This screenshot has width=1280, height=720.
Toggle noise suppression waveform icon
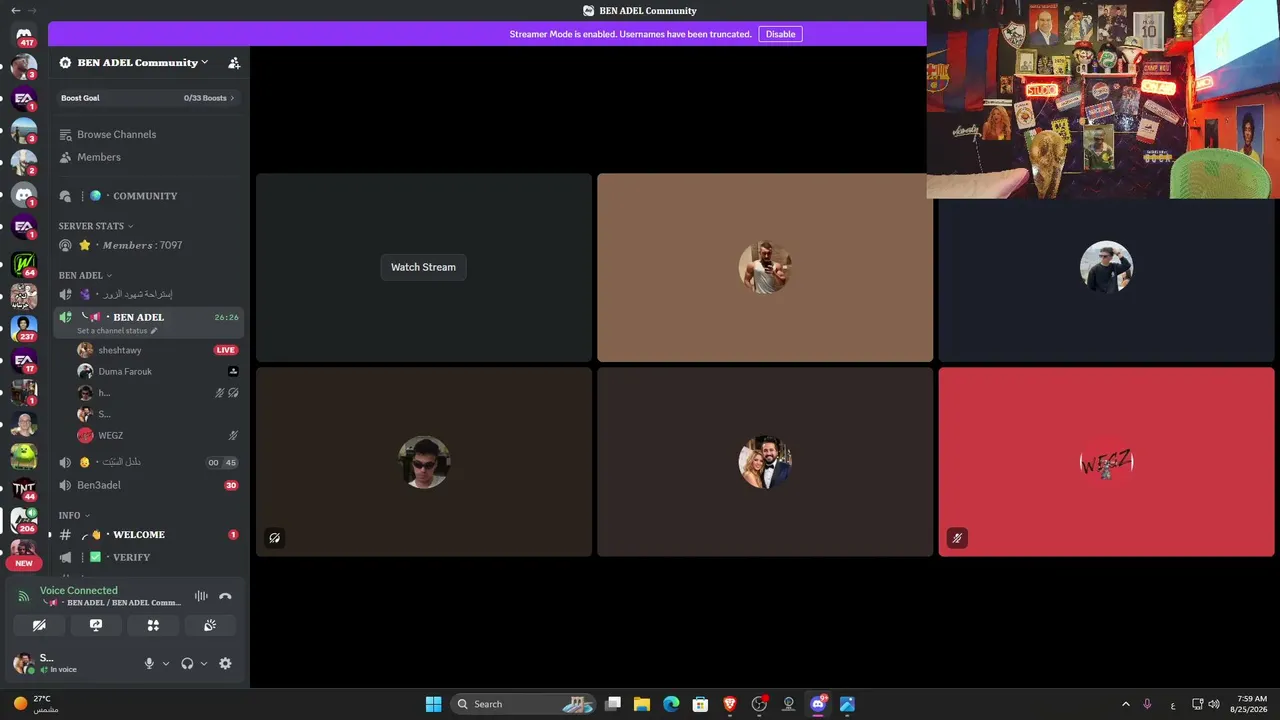click(201, 596)
